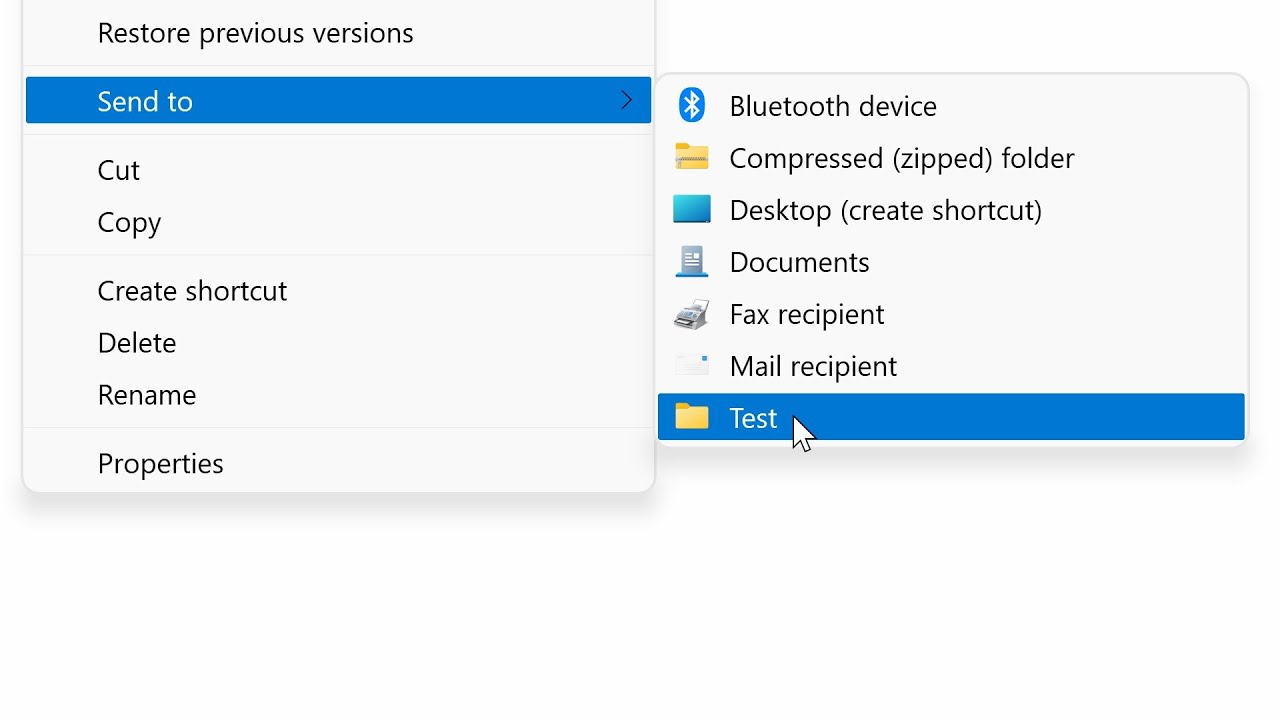Click the blue Desktop shortcut icon
Viewport: 1280px width, 720px height.
[x=691, y=209]
